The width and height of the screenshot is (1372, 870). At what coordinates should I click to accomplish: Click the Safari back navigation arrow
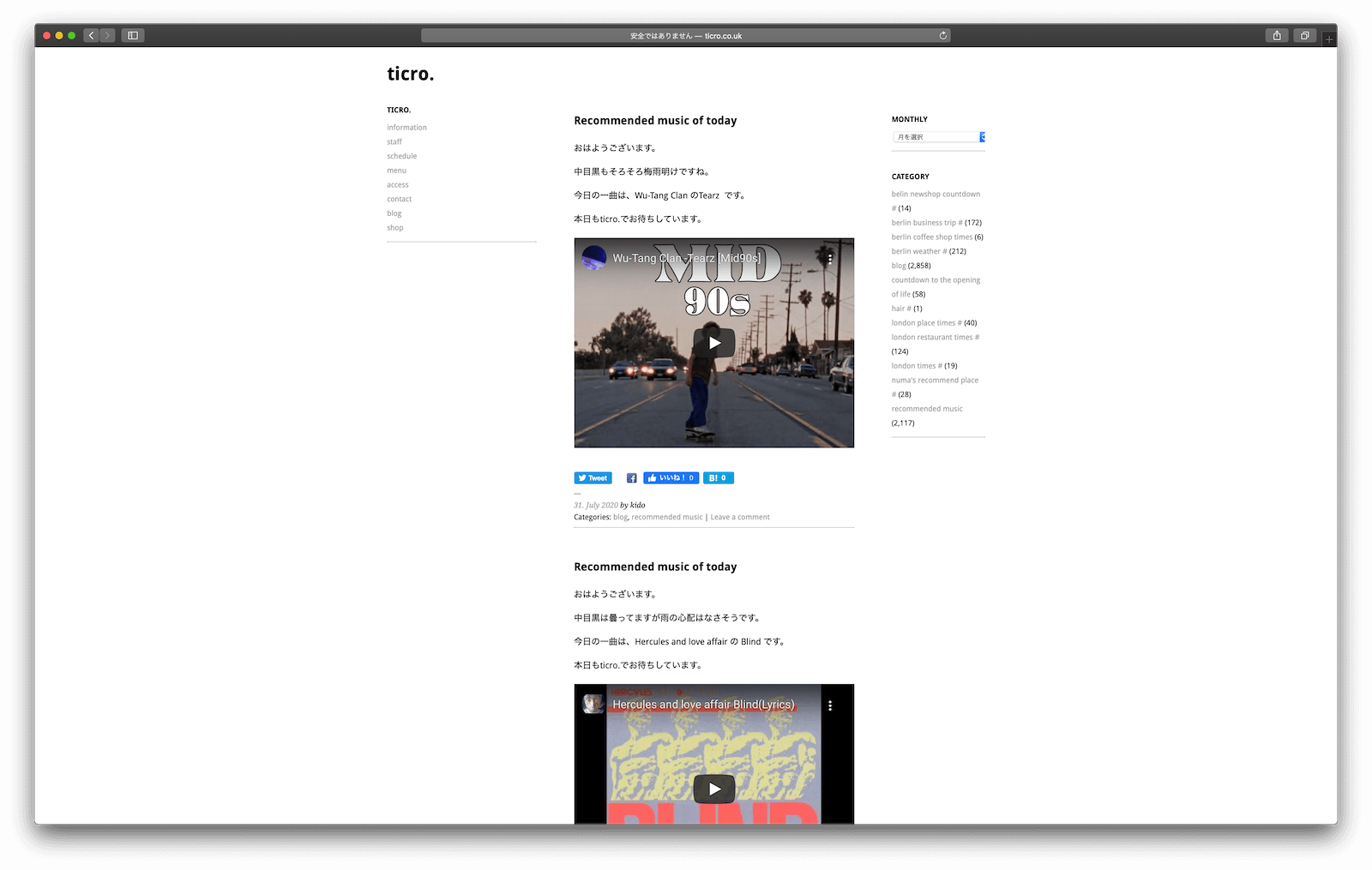91,35
